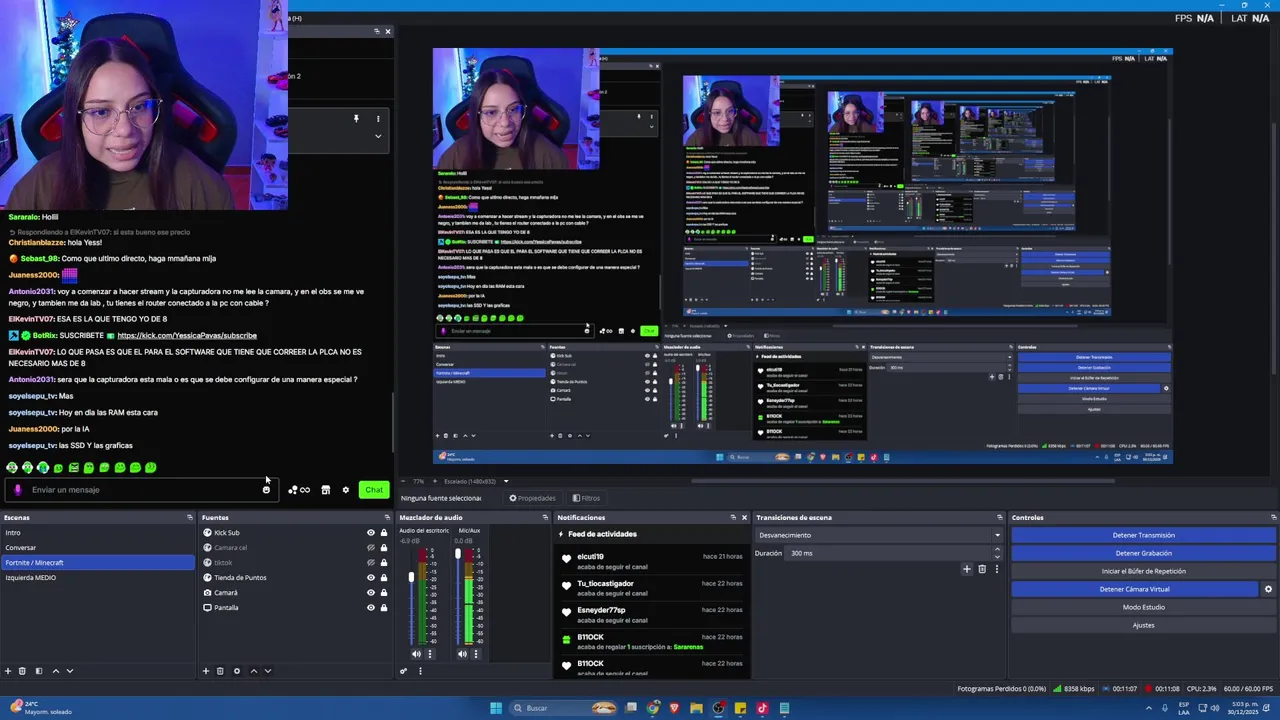This screenshot has width=1280, height=720.
Task: Click Detener Grabación button
Action: [x=1143, y=553]
